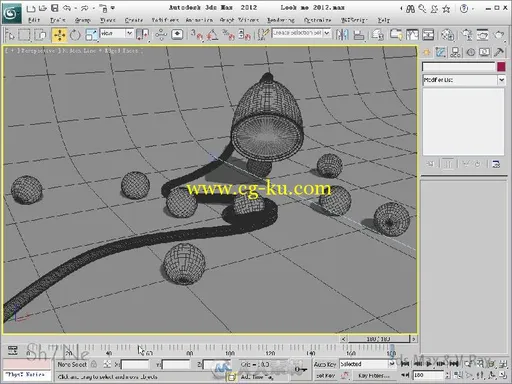Viewport: 512px width, 384px height.
Task: Open the Rendering menu
Action: coord(281,20)
